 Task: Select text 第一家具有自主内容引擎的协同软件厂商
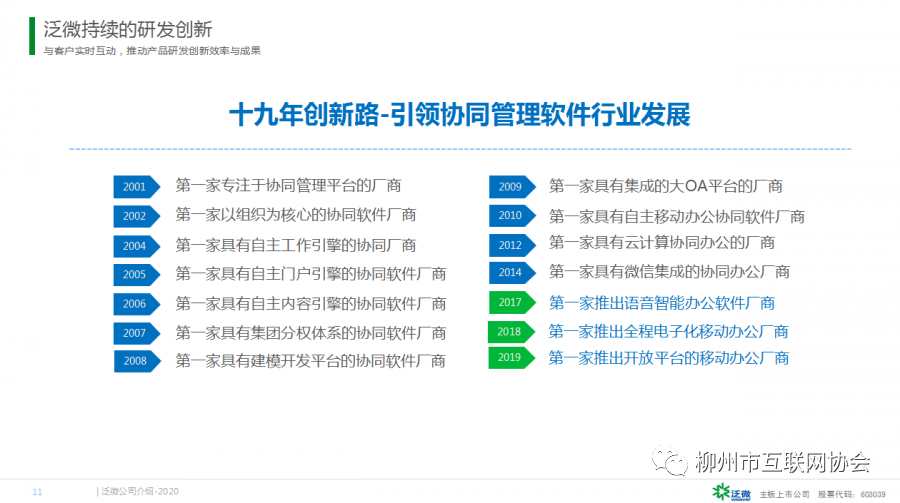tap(311, 304)
